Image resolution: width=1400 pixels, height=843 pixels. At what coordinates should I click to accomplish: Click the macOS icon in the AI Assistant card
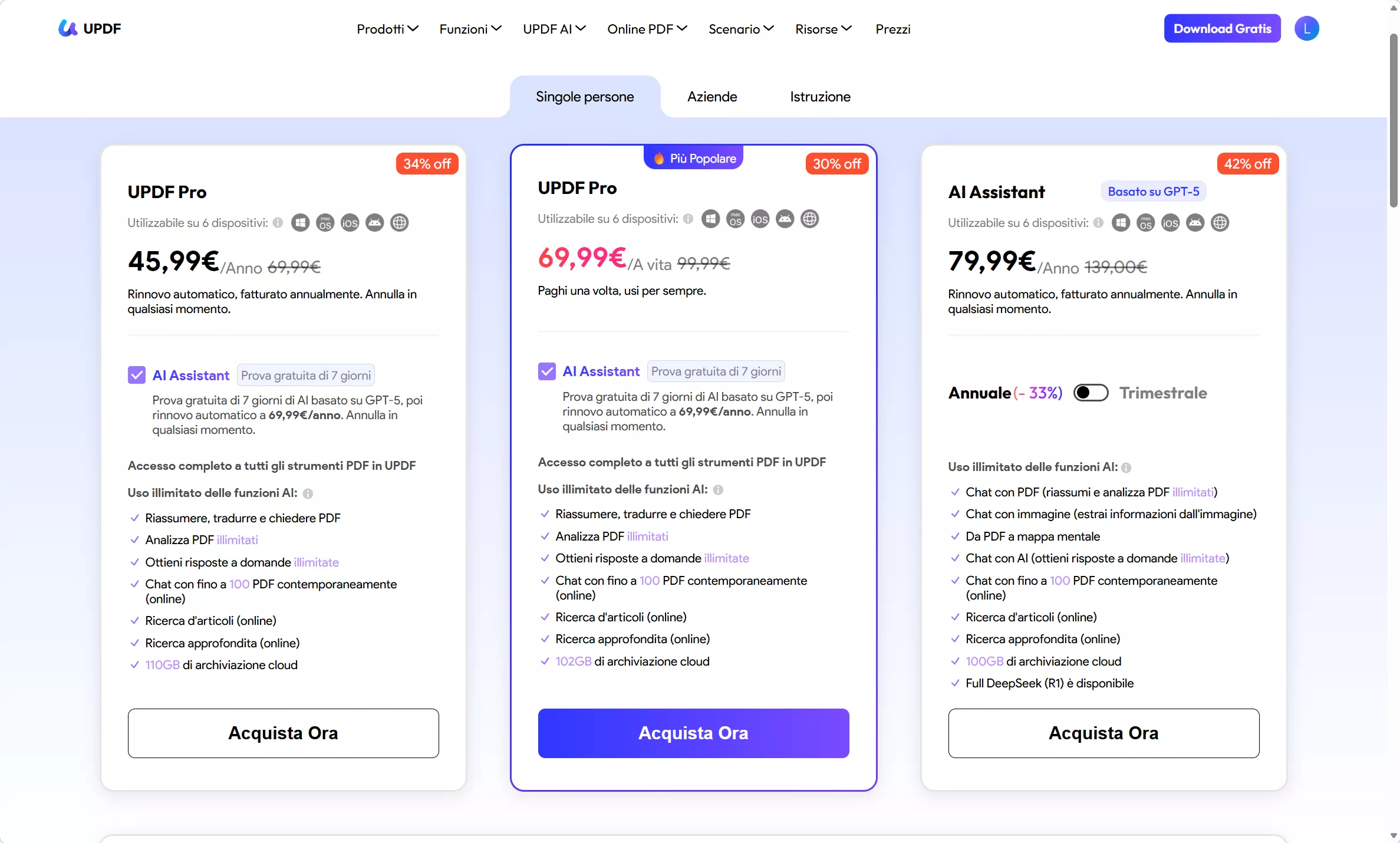coord(1145,223)
